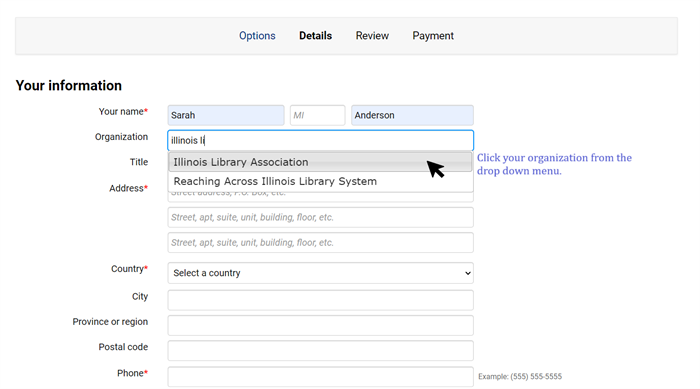Click the MI middle initial field
This screenshot has height=389, width=700.
[317, 115]
